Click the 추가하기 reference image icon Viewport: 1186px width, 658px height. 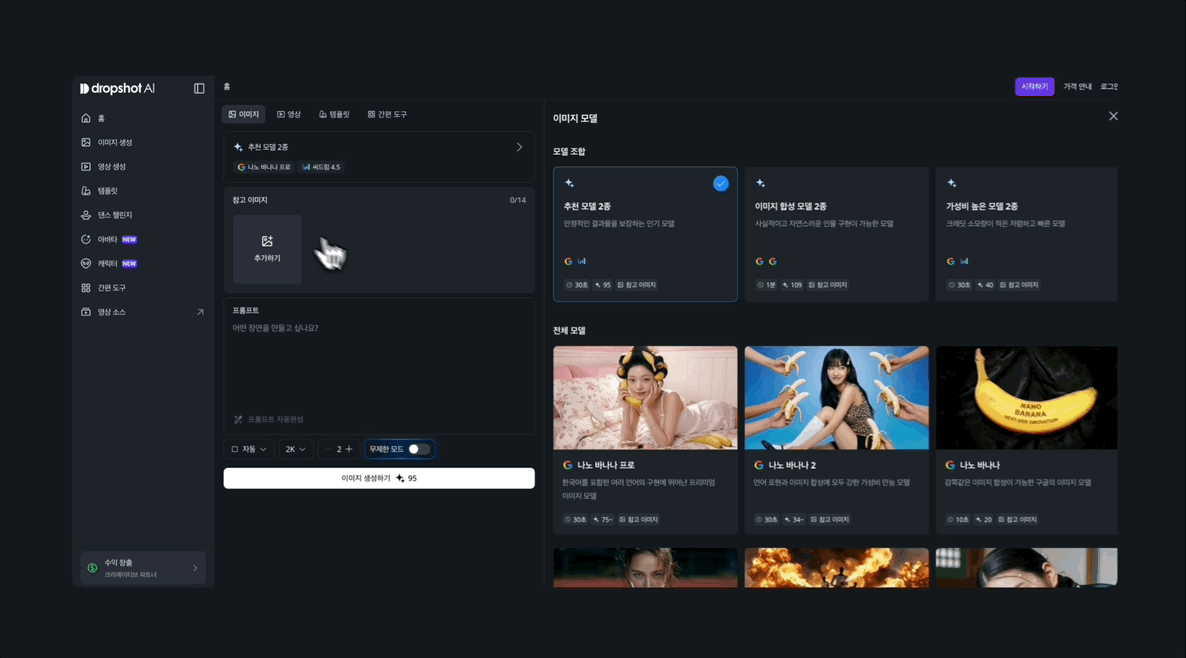(x=267, y=241)
